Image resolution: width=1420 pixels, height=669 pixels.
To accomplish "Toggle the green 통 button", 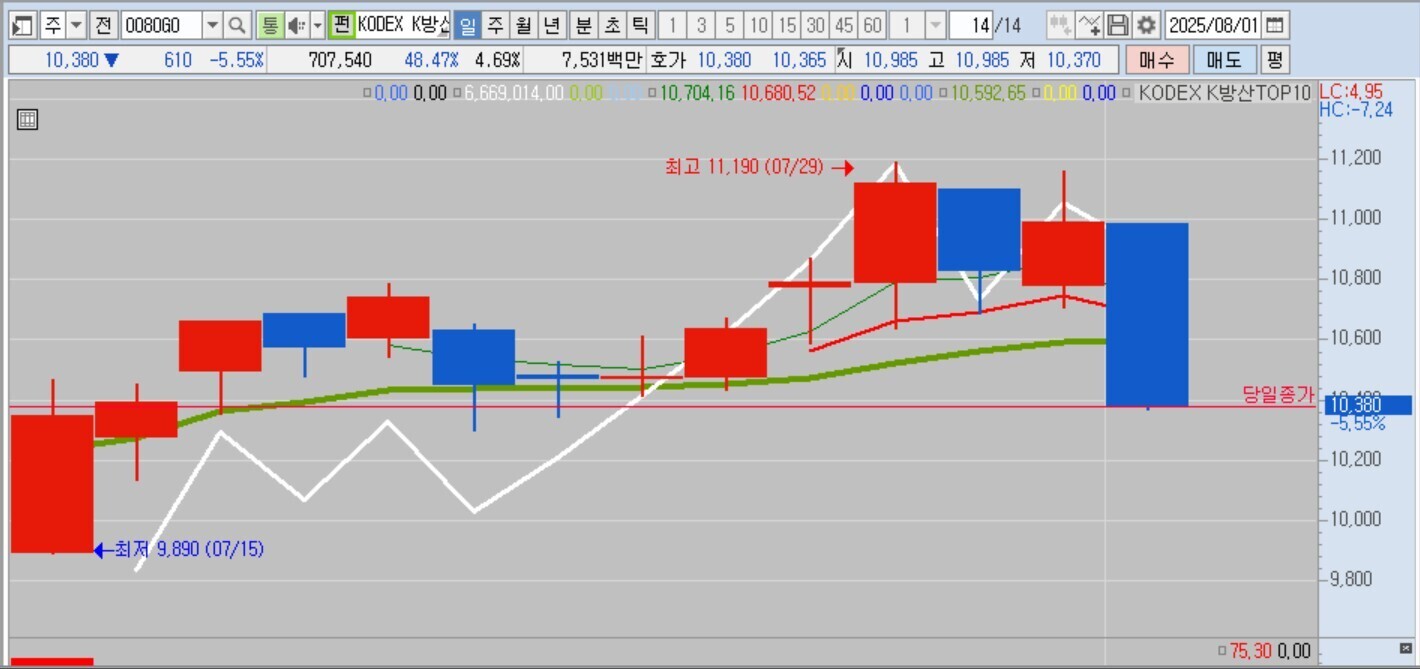I will (269, 25).
